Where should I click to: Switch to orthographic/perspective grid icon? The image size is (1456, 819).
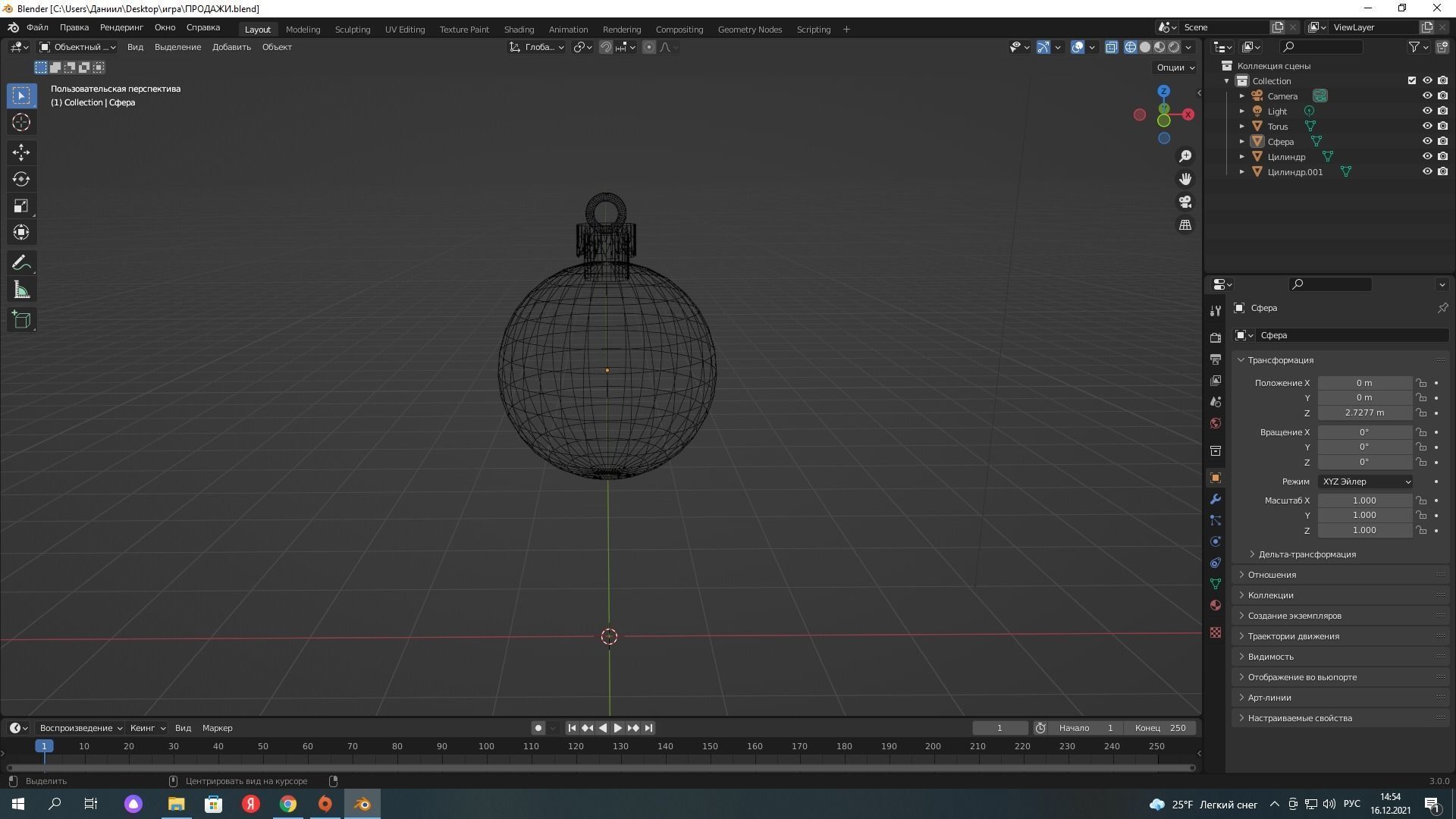(1185, 225)
